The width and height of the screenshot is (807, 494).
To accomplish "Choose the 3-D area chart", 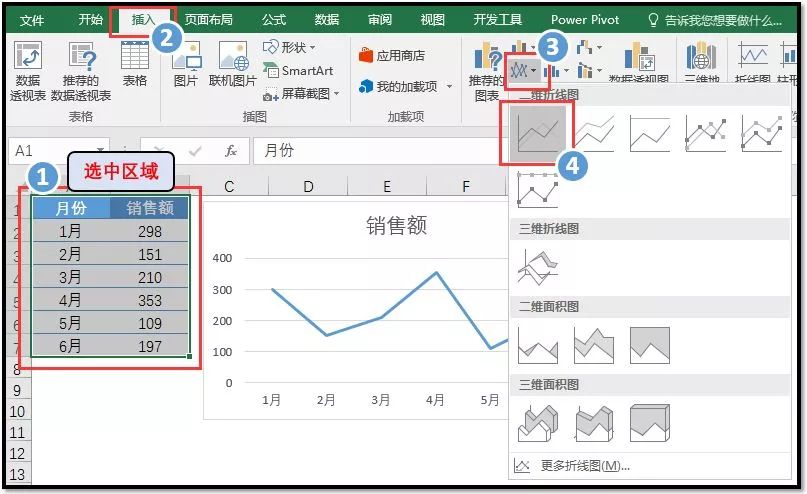I will (x=538, y=423).
